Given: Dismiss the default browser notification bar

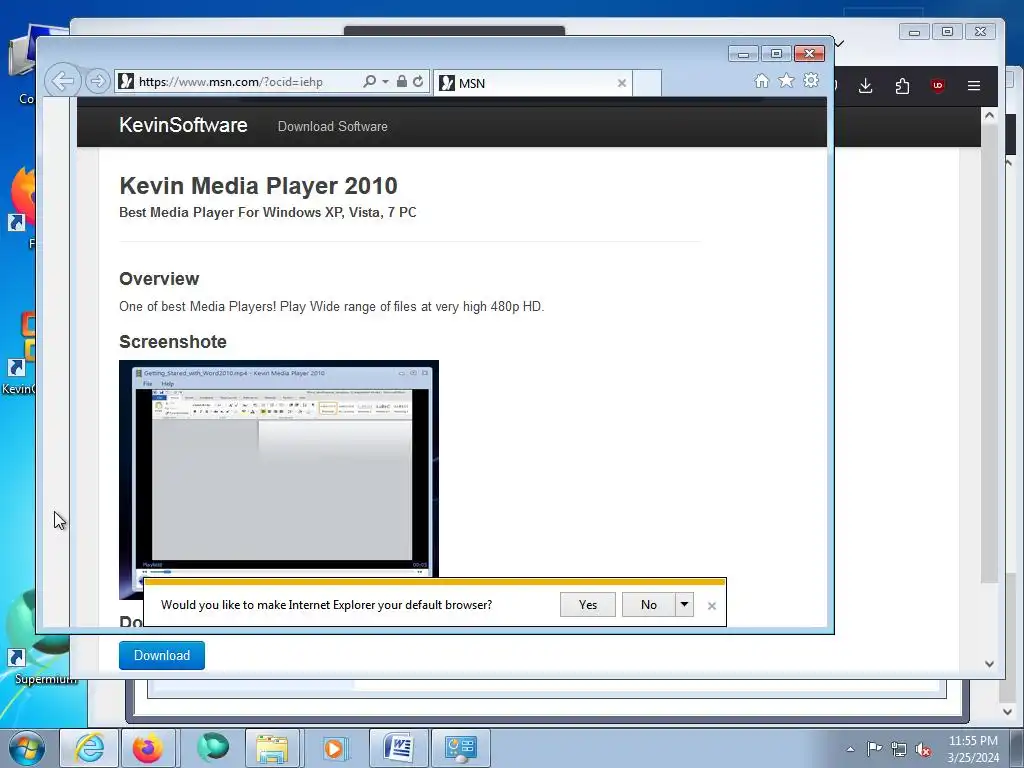Looking at the screenshot, I should coord(712,606).
